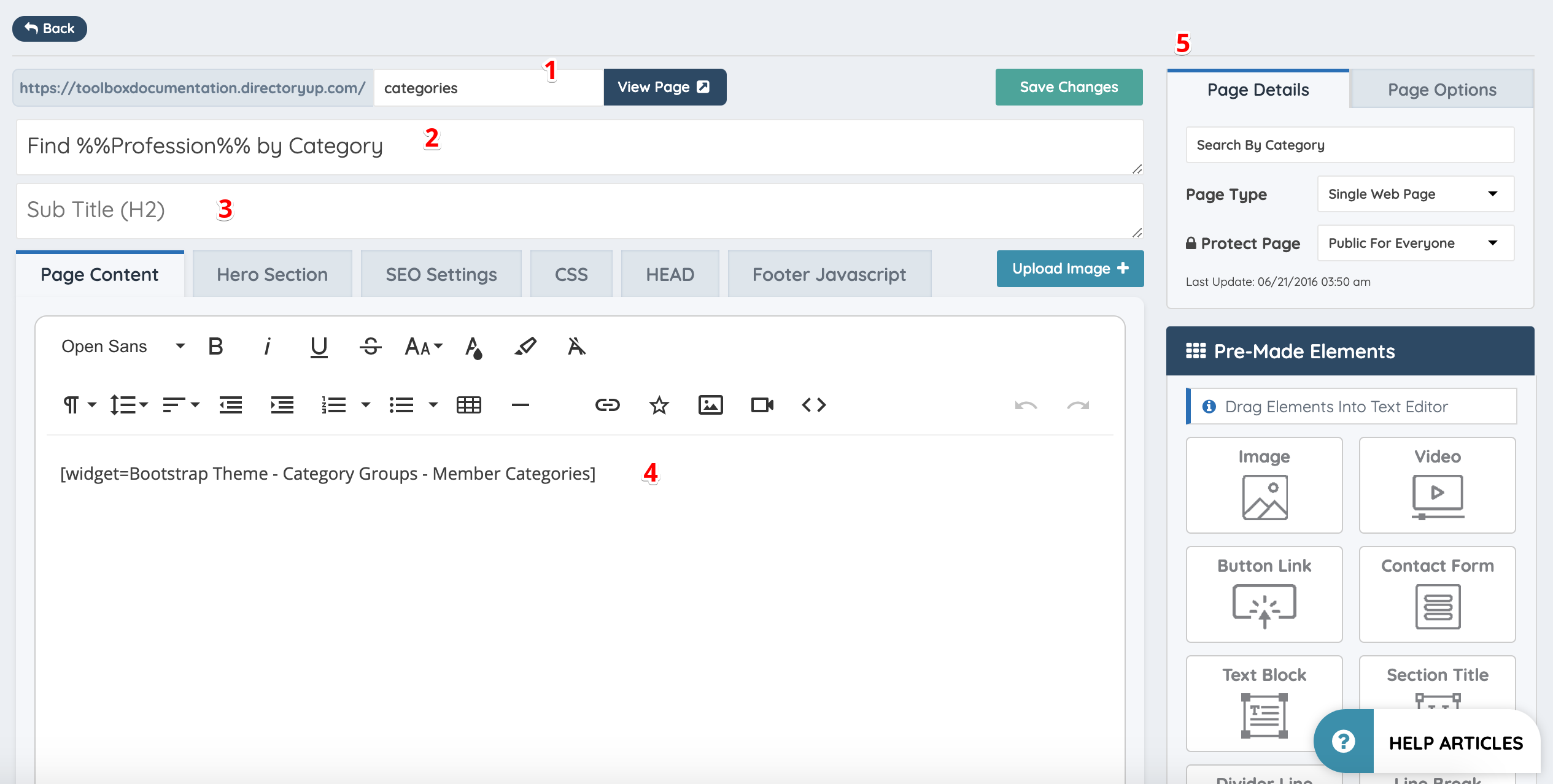Screen dimensions: 1553x784
Task: Switch to the SEO Settings tab
Action: pyautogui.click(x=441, y=274)
